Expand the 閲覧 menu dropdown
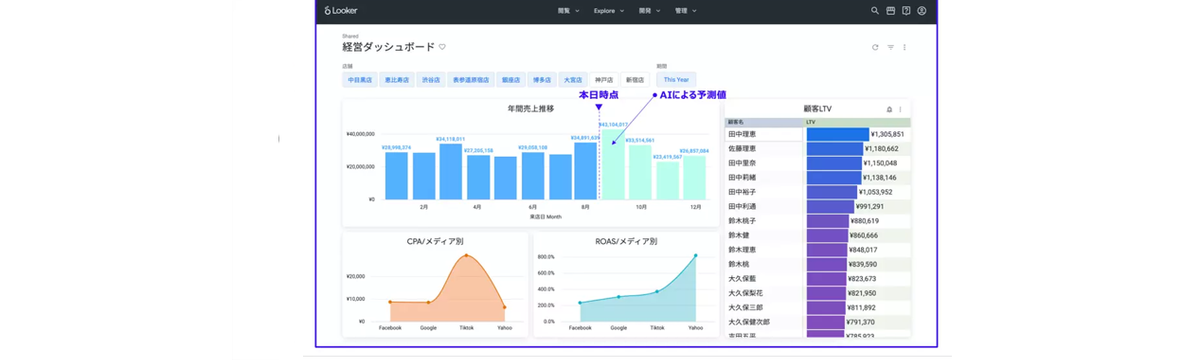Viewport: 1200px width, 360px height. click(x=568, y=11)
